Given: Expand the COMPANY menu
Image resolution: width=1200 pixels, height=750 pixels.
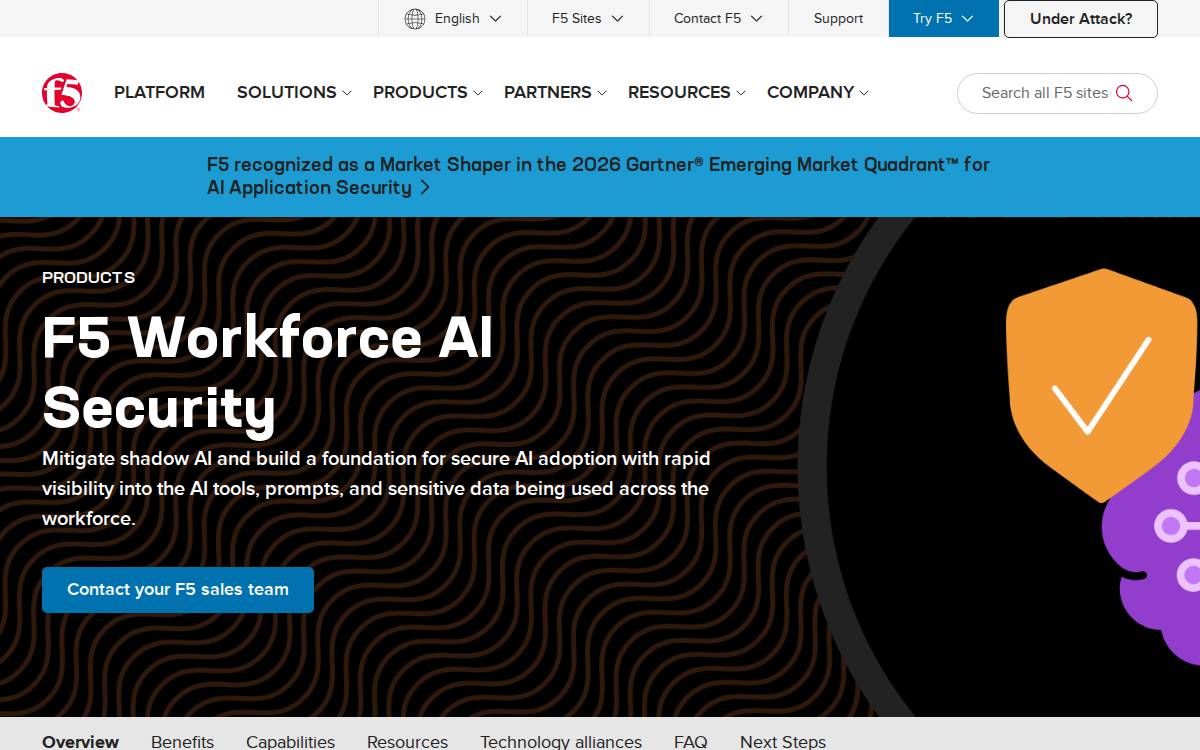Looking at the screenshot, I should (x=818, y=92).
